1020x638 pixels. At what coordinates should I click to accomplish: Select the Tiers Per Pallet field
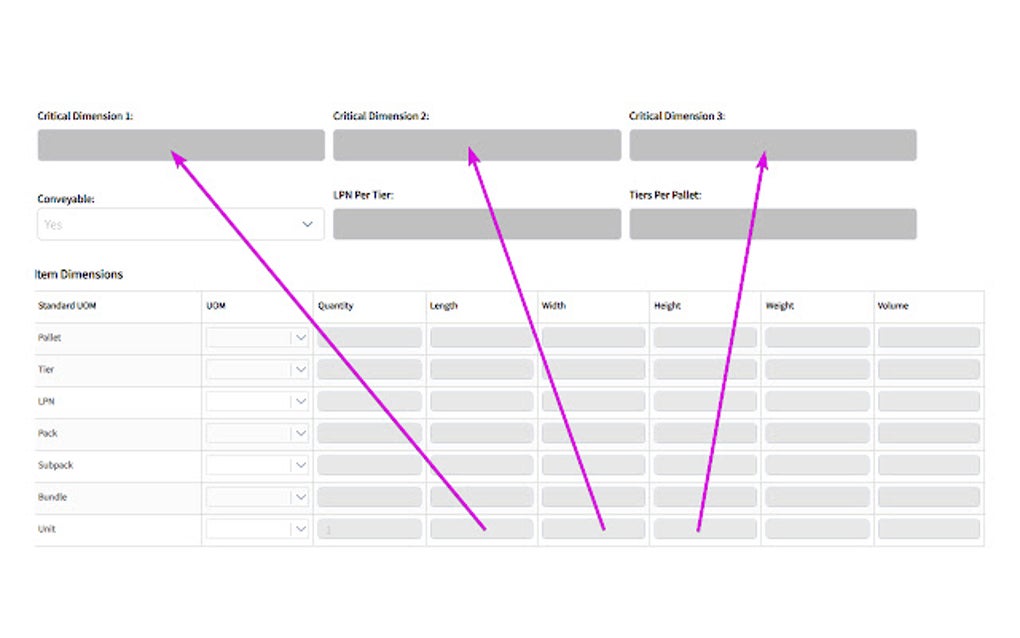pyautogui.click(x=772, y=224)
